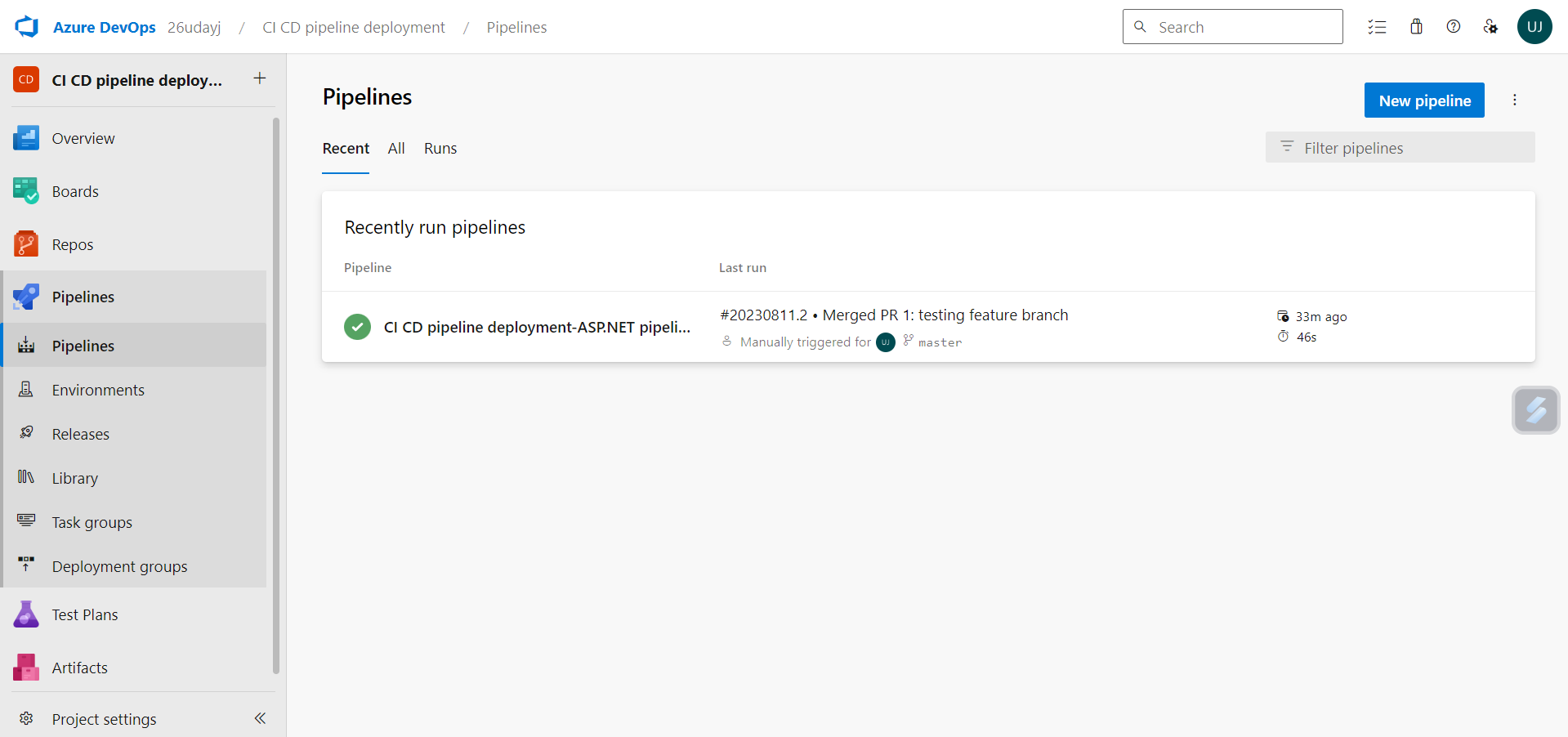Open run #20230811.2 Merged PR 1

pos(893,315)
